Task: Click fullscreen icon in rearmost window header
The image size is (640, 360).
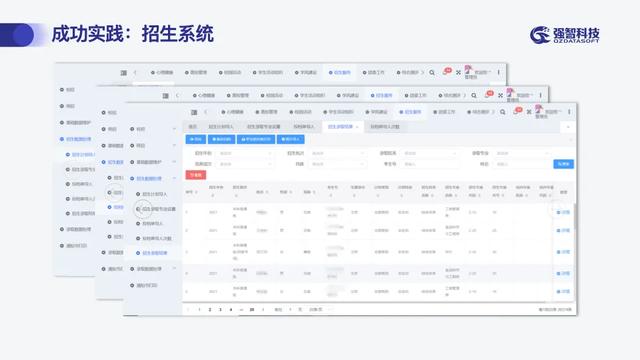Action: [458, 73]
